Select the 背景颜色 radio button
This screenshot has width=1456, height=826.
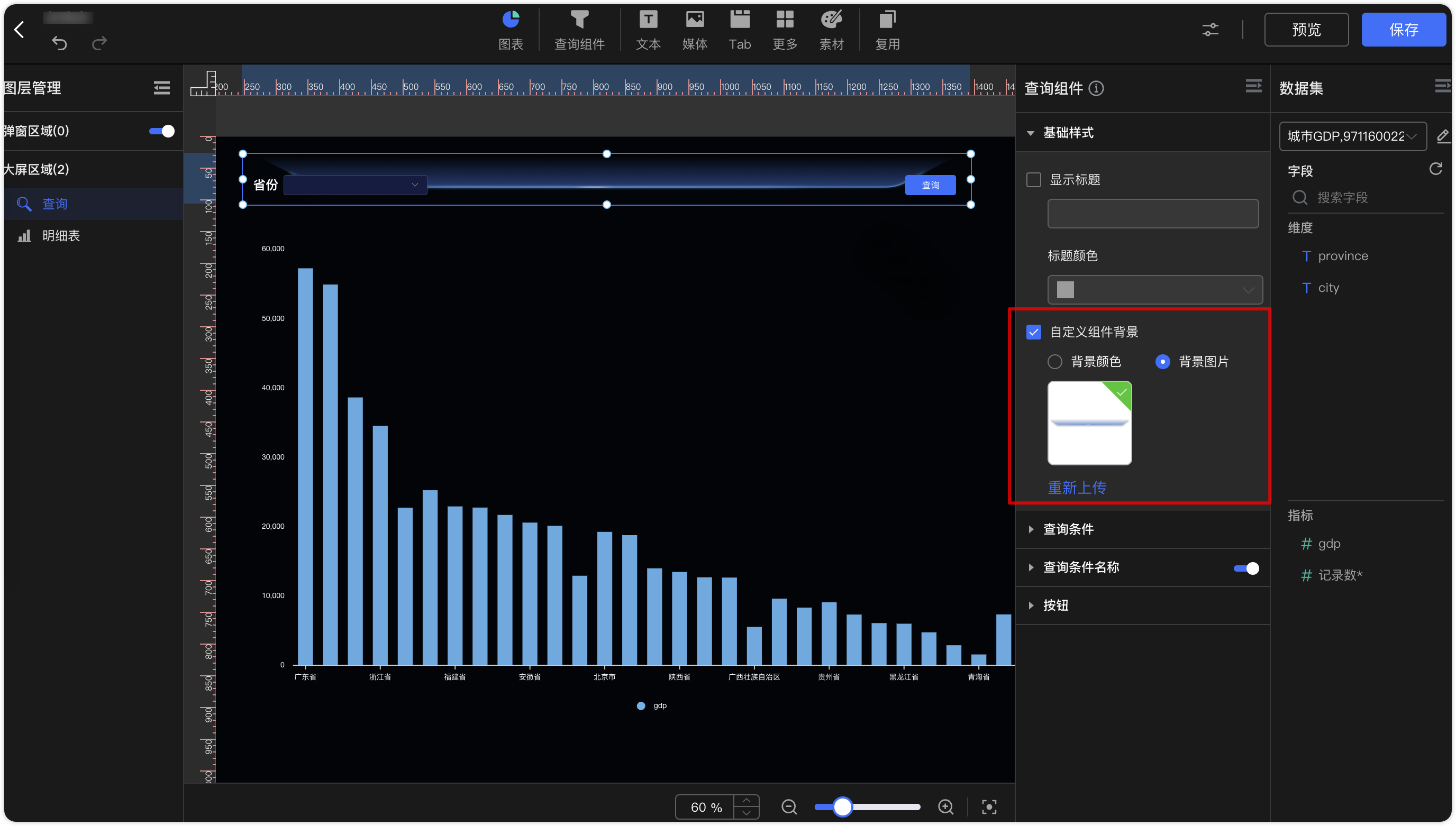(1054, 362)
